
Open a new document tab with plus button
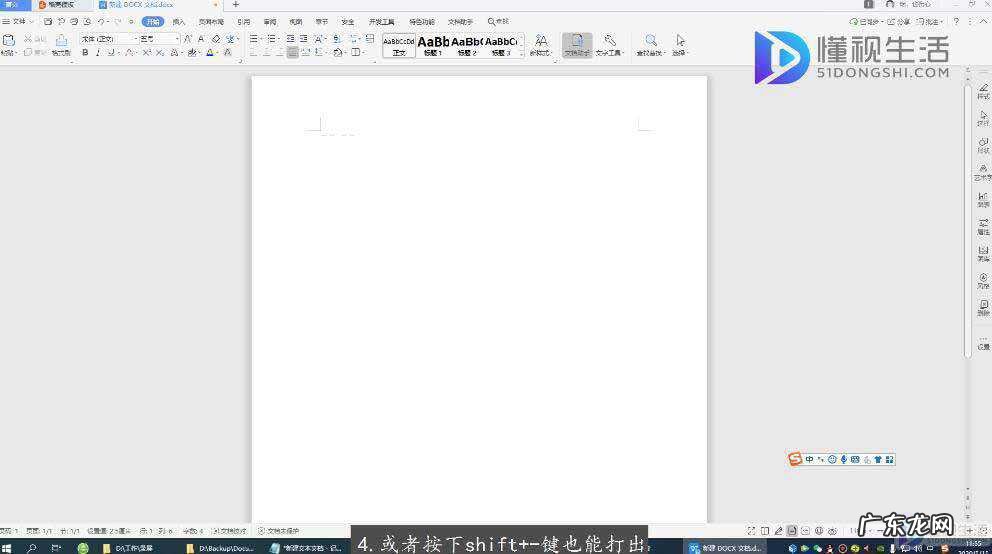pyautogui.click(x=236, y=5)
